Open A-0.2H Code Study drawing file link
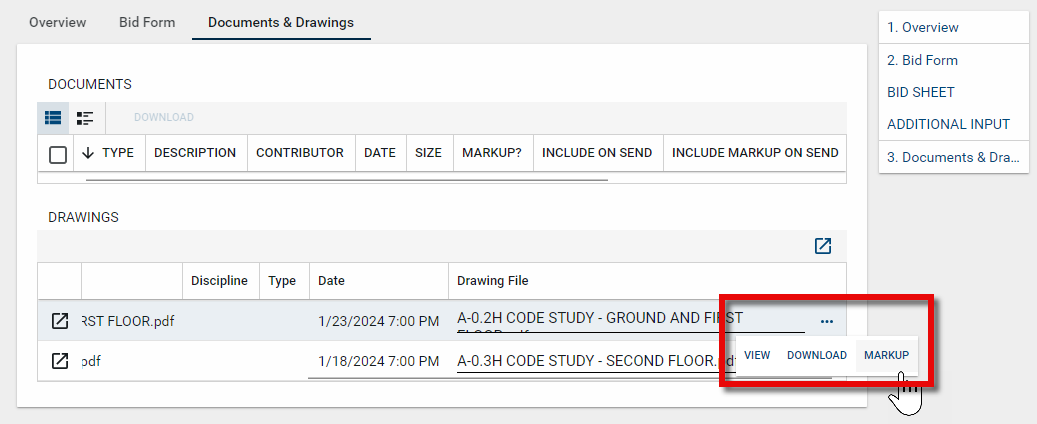The image size is (1037, 424). pos(600,319)
